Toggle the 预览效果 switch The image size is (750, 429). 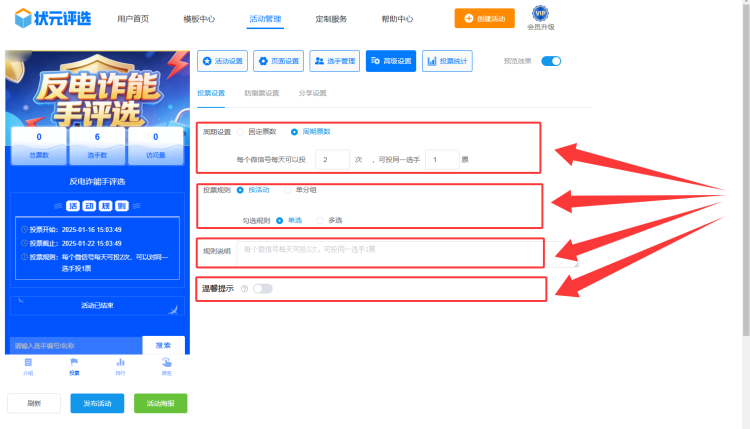551,61
